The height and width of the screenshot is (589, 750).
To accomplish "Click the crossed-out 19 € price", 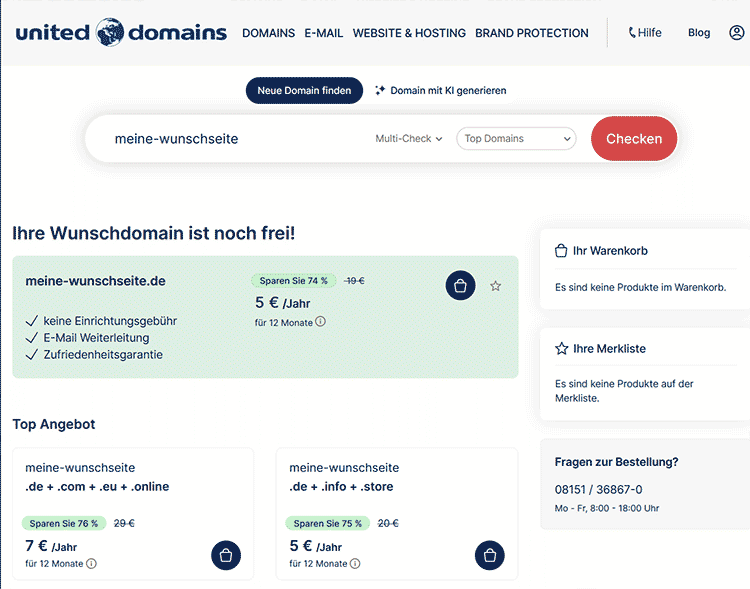I will point(354,281).
